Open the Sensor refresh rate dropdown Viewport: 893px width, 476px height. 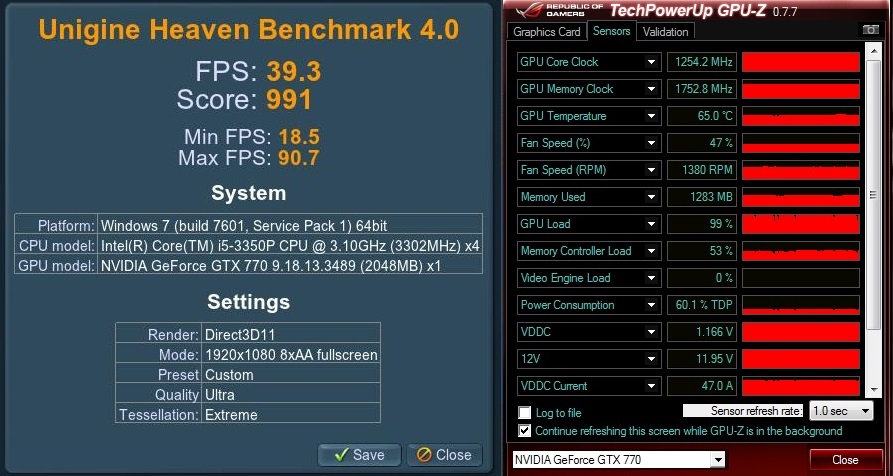coord(841,411)
